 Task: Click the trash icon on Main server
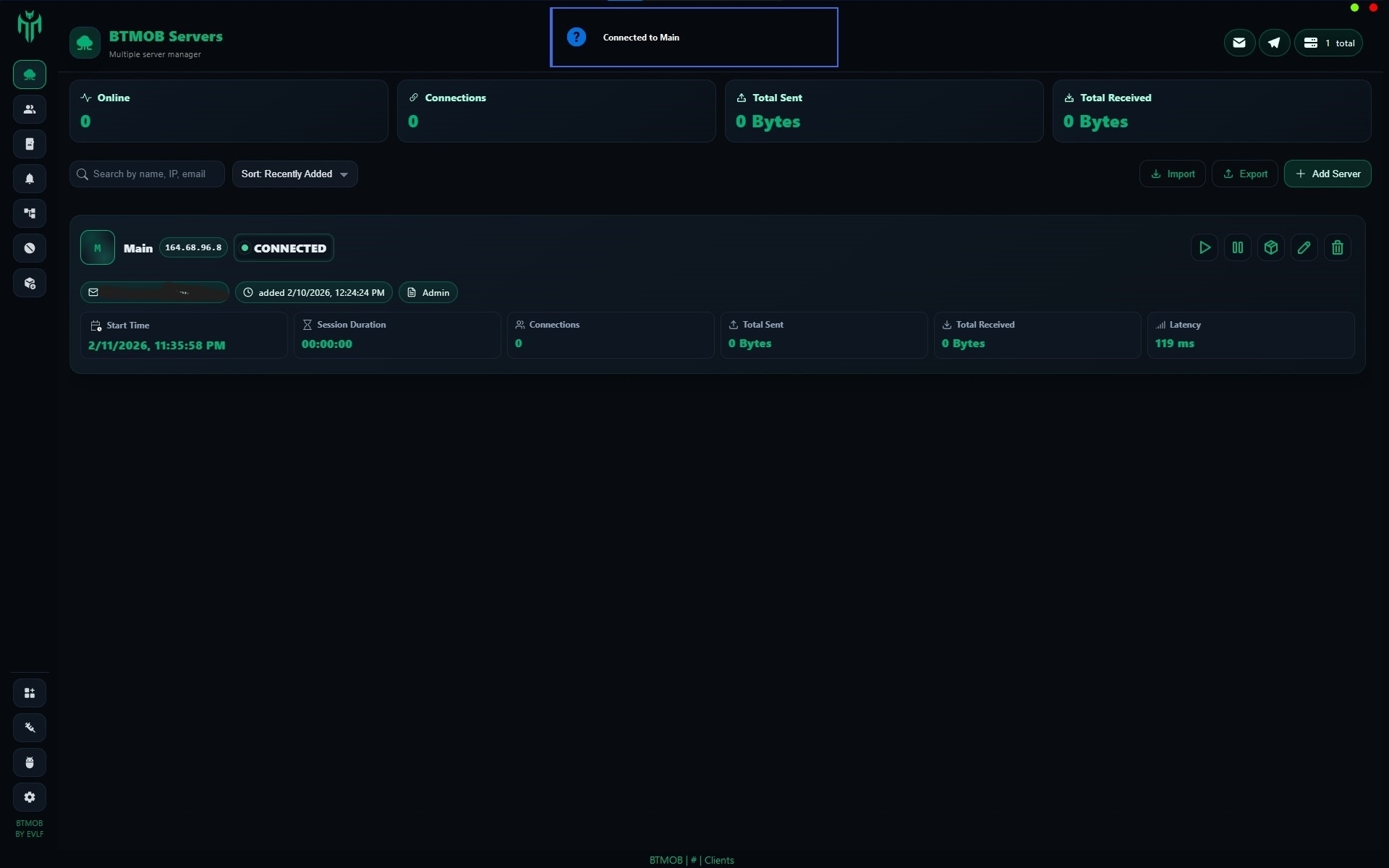tap(1338, 247)
